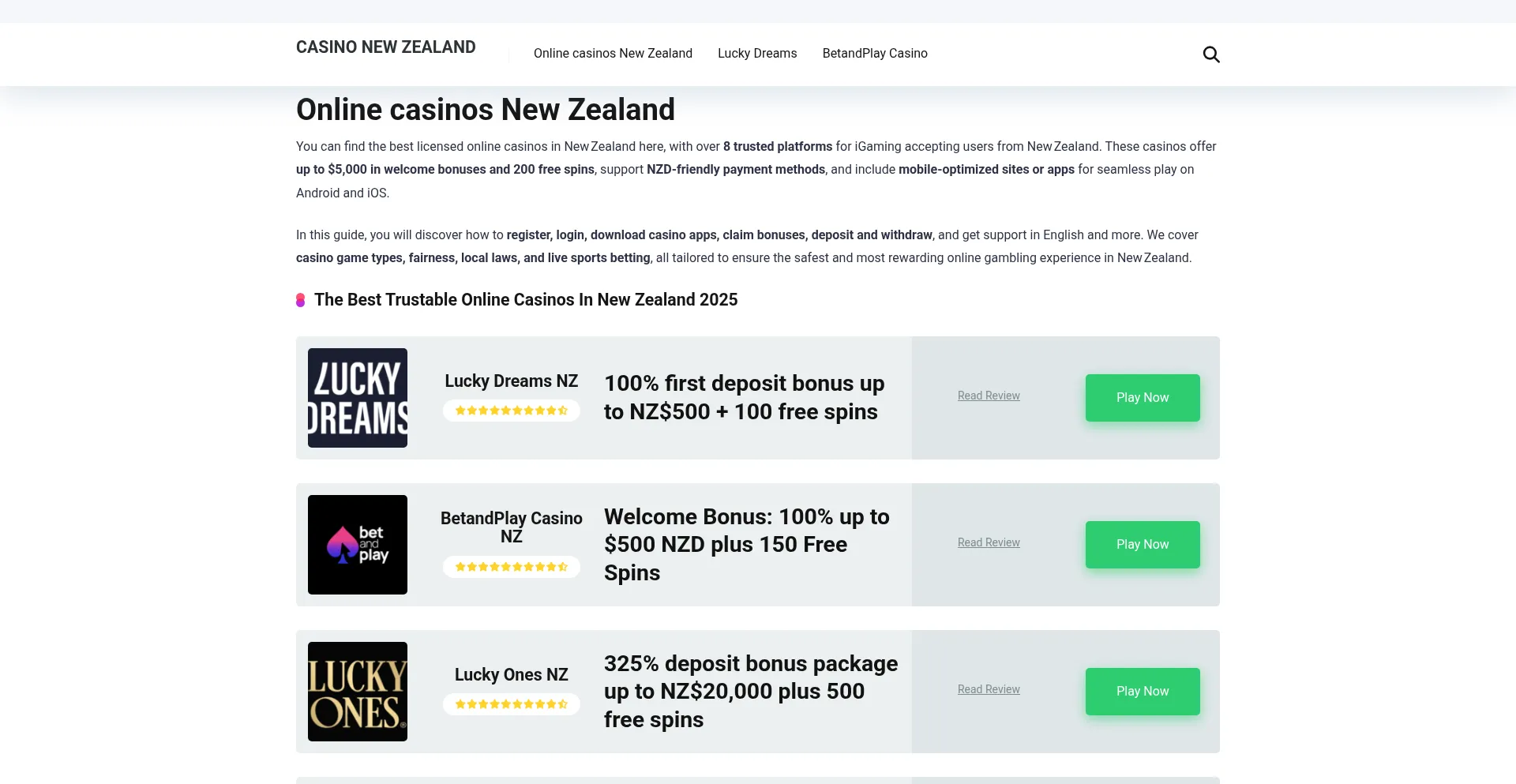
Task: Click the Lucky Dreams NZ star rating
Action: (512, 411)
